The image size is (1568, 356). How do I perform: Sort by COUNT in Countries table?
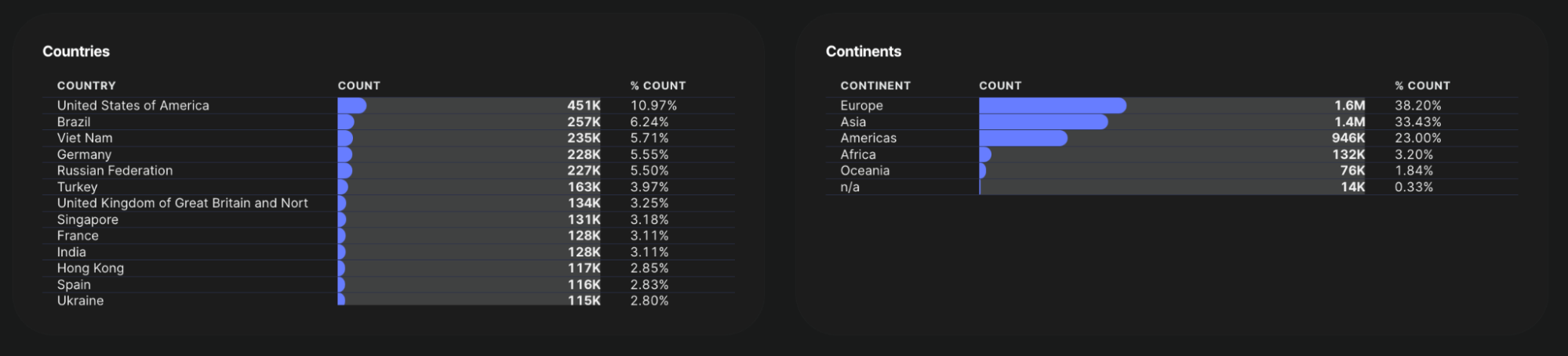(x=359, y=85)
